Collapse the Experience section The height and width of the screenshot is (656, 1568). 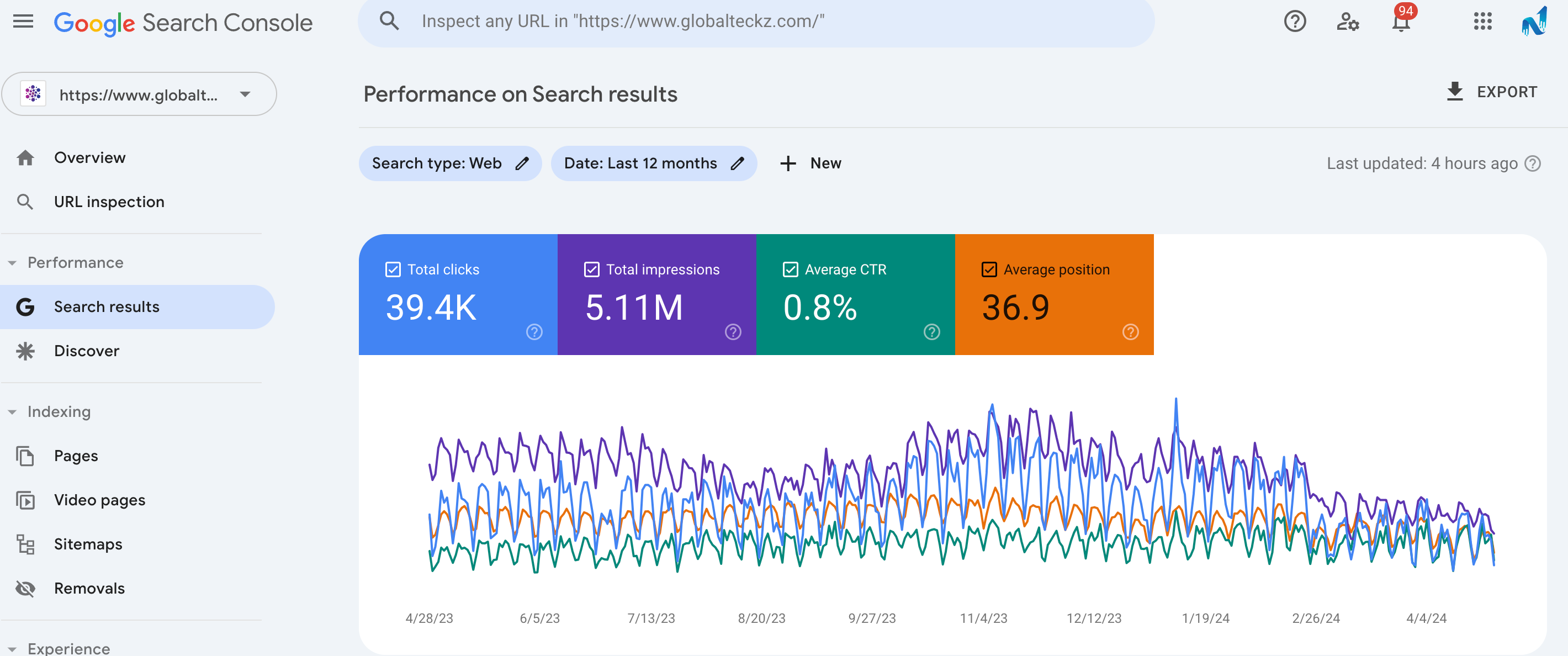coord(12,649)
